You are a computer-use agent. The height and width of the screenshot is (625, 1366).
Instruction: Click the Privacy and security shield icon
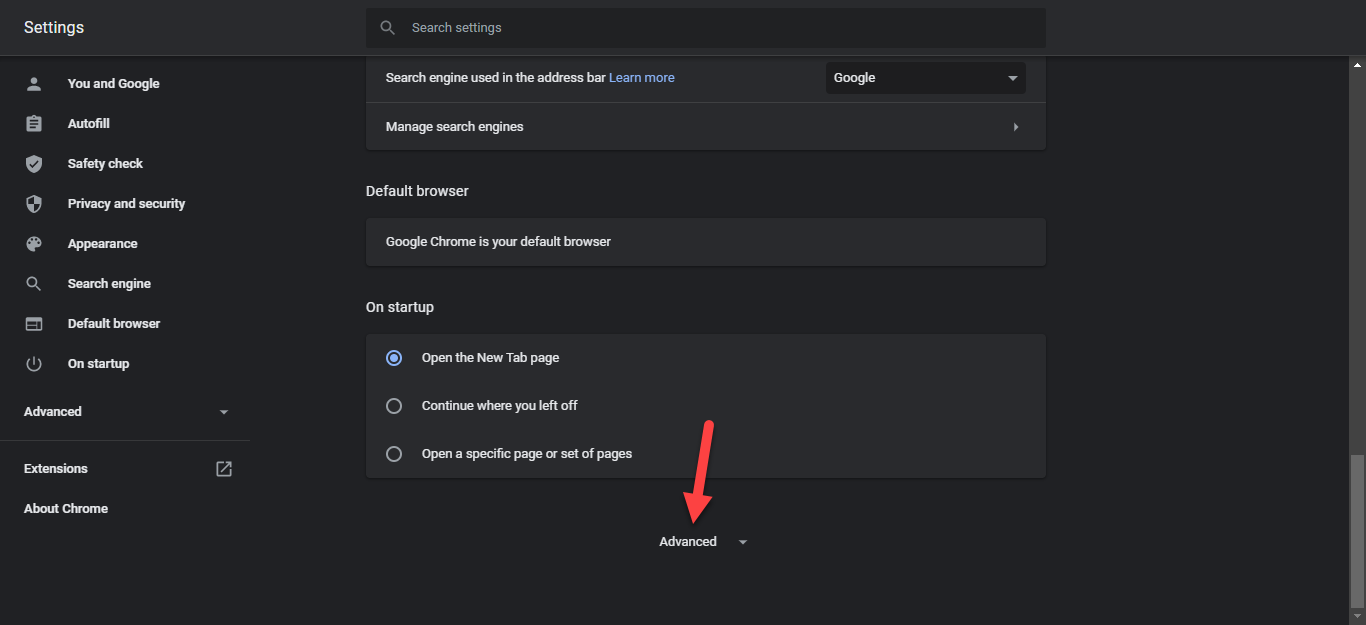pyautogui.click(x=34, y=204)
